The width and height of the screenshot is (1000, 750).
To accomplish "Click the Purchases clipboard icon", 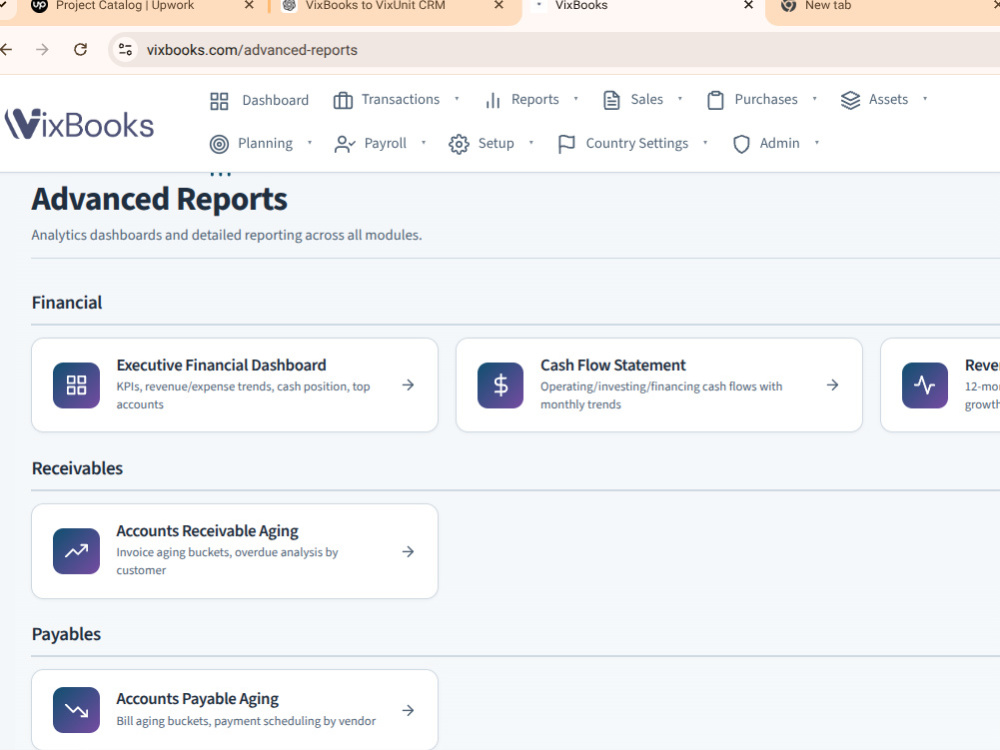I will pyautogui.click(x=716, y=100).
